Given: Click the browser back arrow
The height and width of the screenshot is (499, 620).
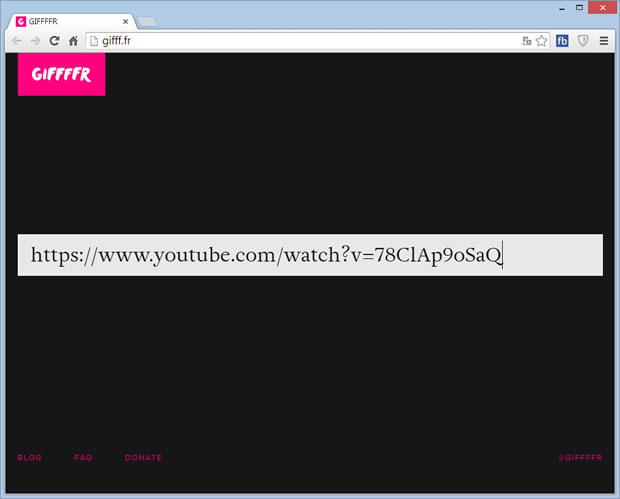Looking at the screenshot, I should click(16, 41).
